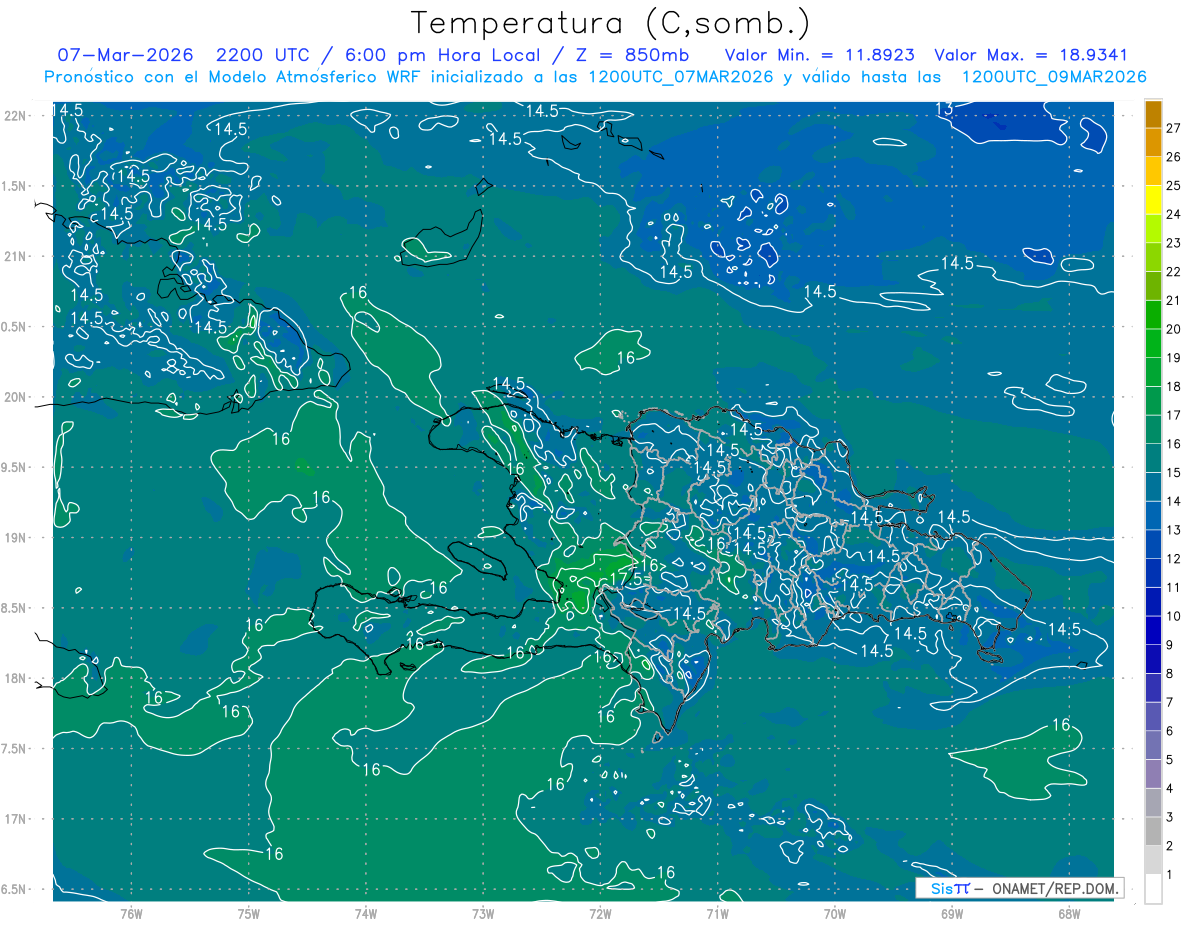This screenshot has height=927, width=1200.
Task: Click the legend value 5
Action: click(x=1170, y=760)
